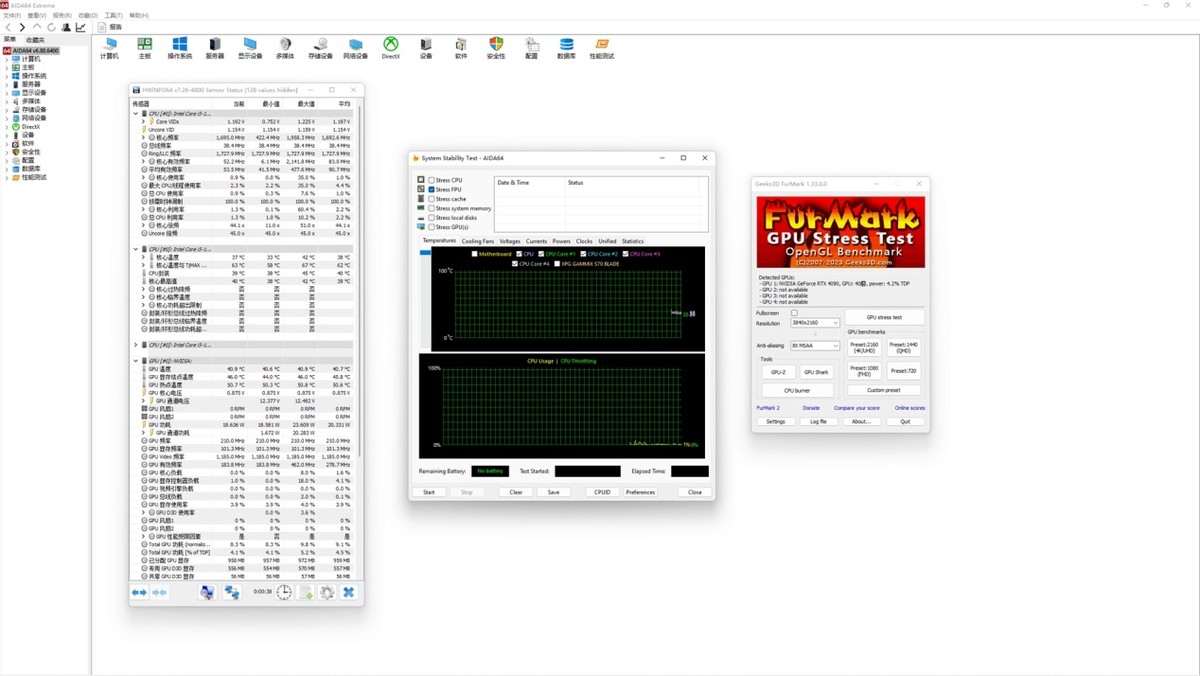Viewport: 1200px width, 676px height.
Task: Open the 工具(T) menu
Action: tap(113, 16)
